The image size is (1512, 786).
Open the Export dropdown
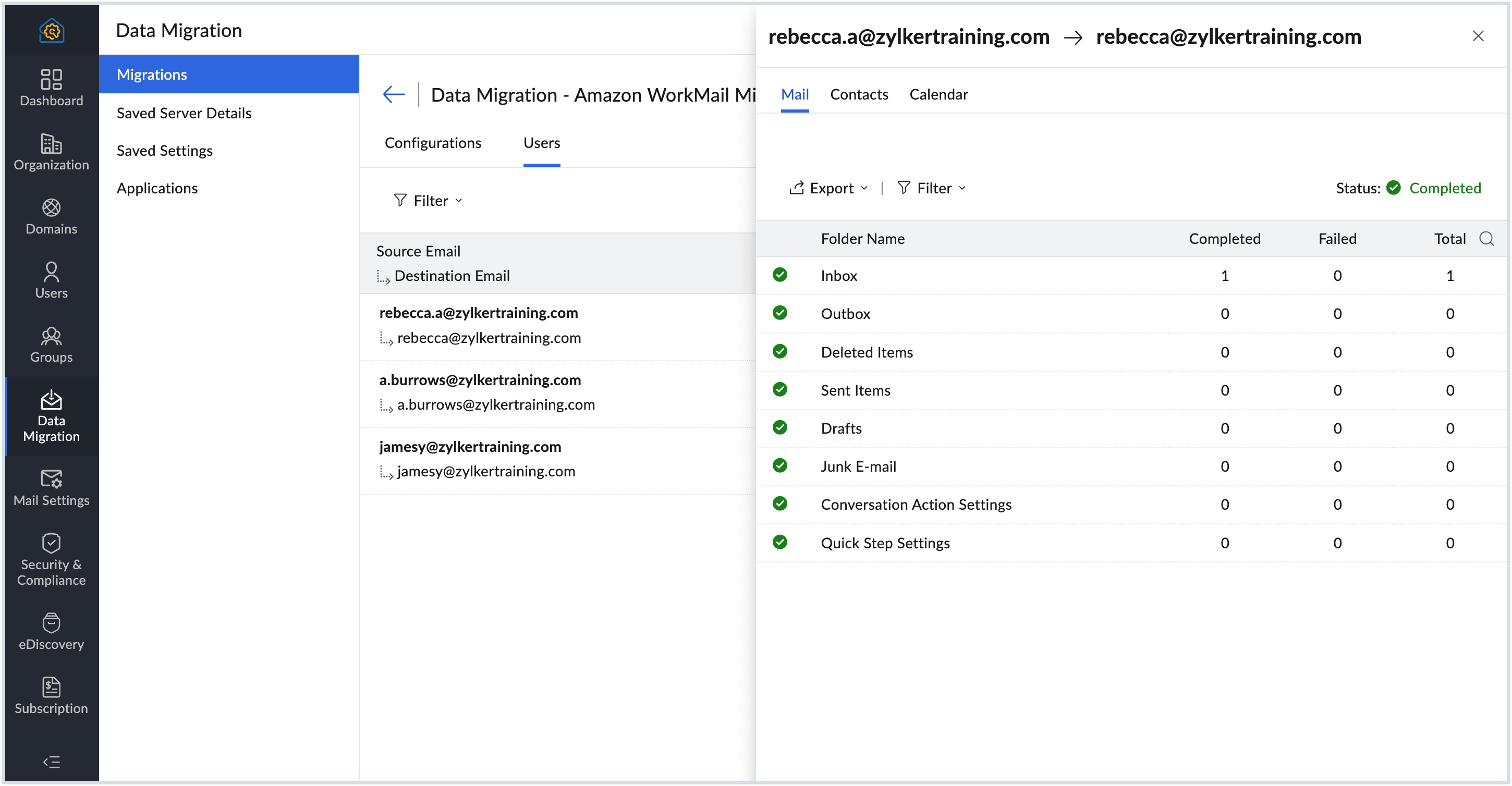tap(829, 188)
